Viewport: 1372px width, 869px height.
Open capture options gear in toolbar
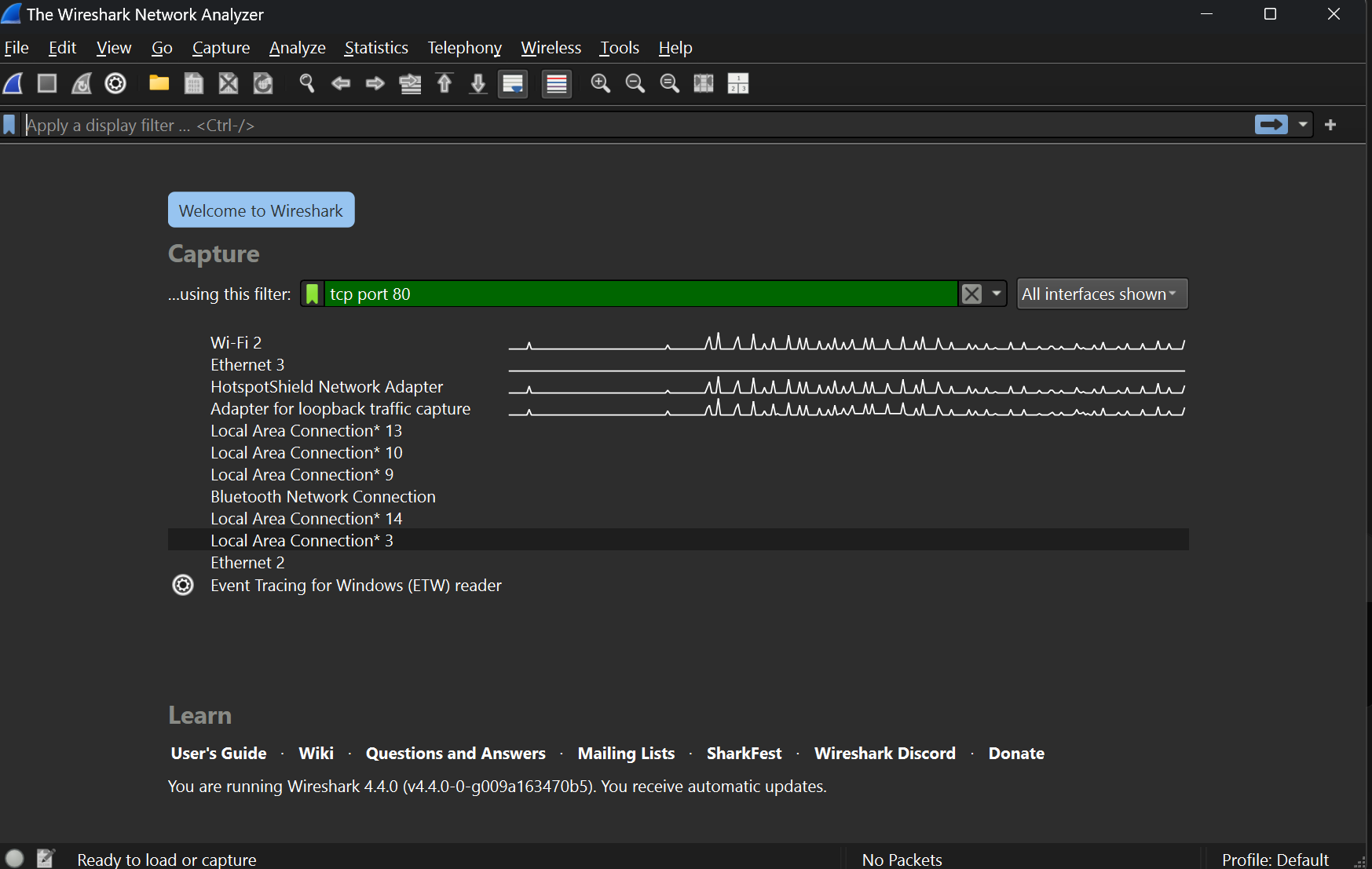[115, 83]
